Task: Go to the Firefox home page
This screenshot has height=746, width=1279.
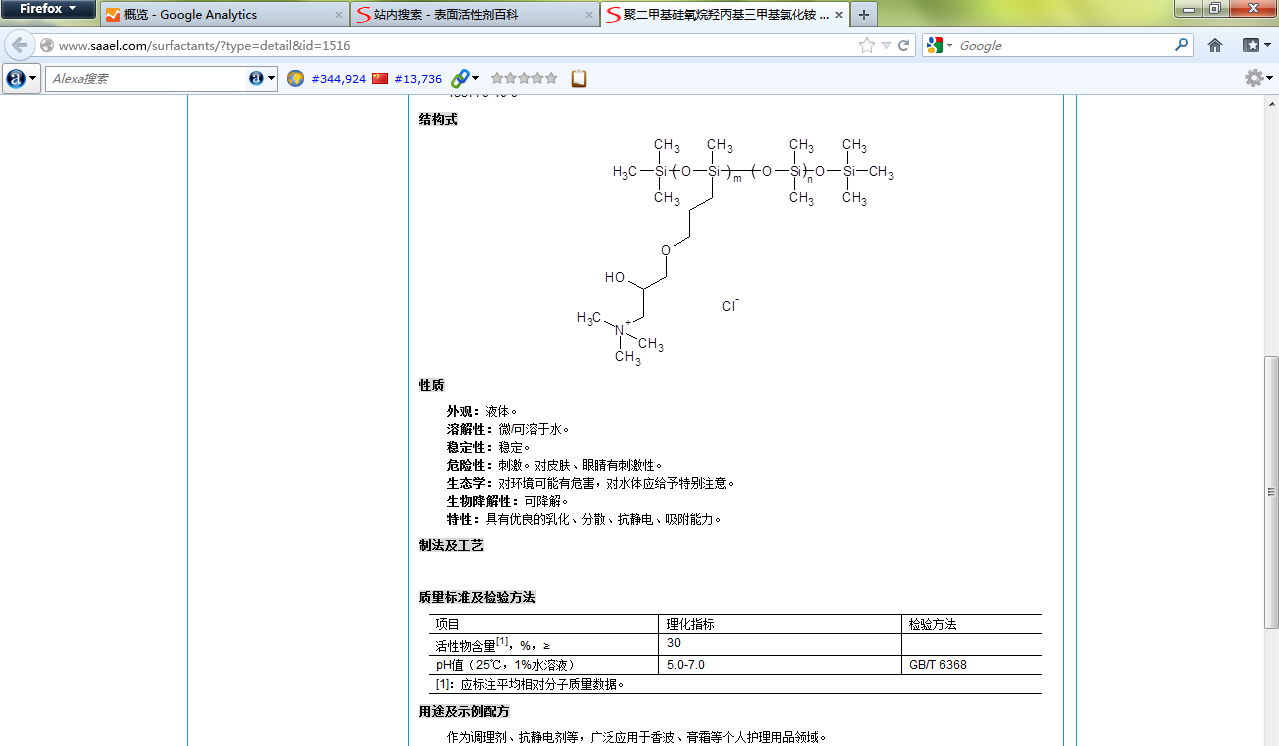Action: (1215, 45)
